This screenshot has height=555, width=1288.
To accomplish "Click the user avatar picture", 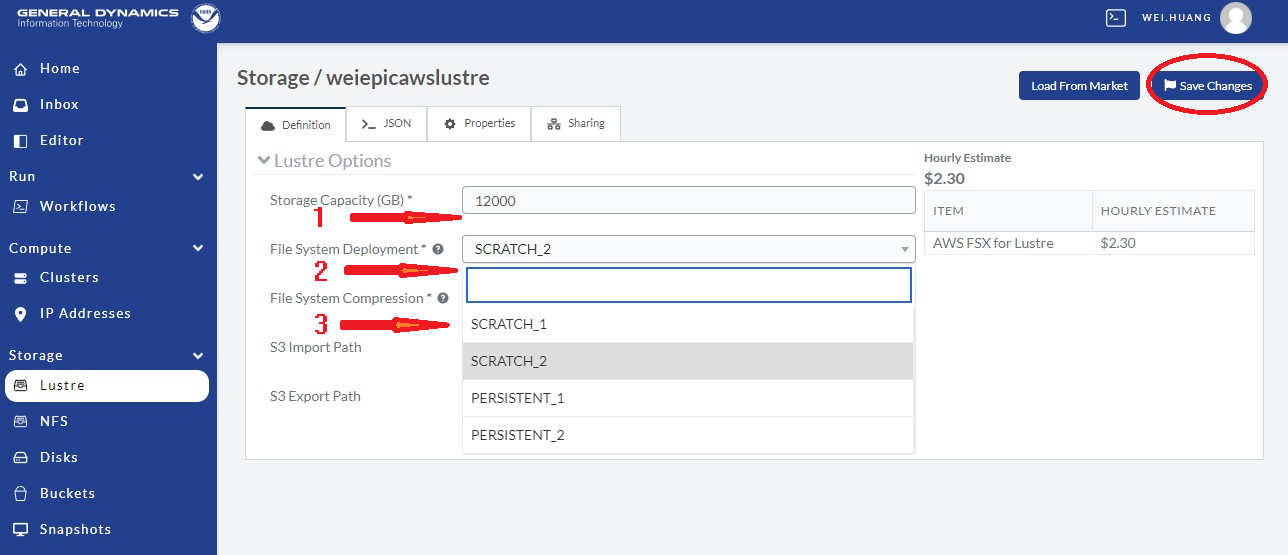I will tap(1236, 18).
